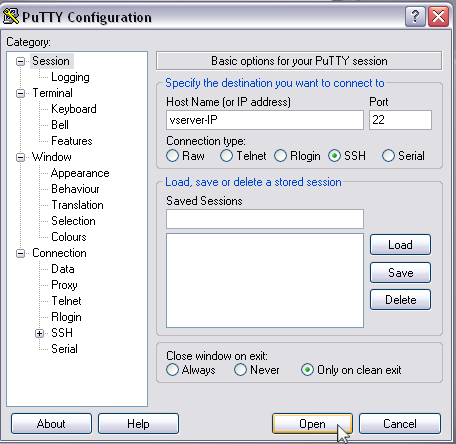This screenshot has width=456, height=444.
Task: Open the Rlogin category in tree
Action: pos(66,317)
